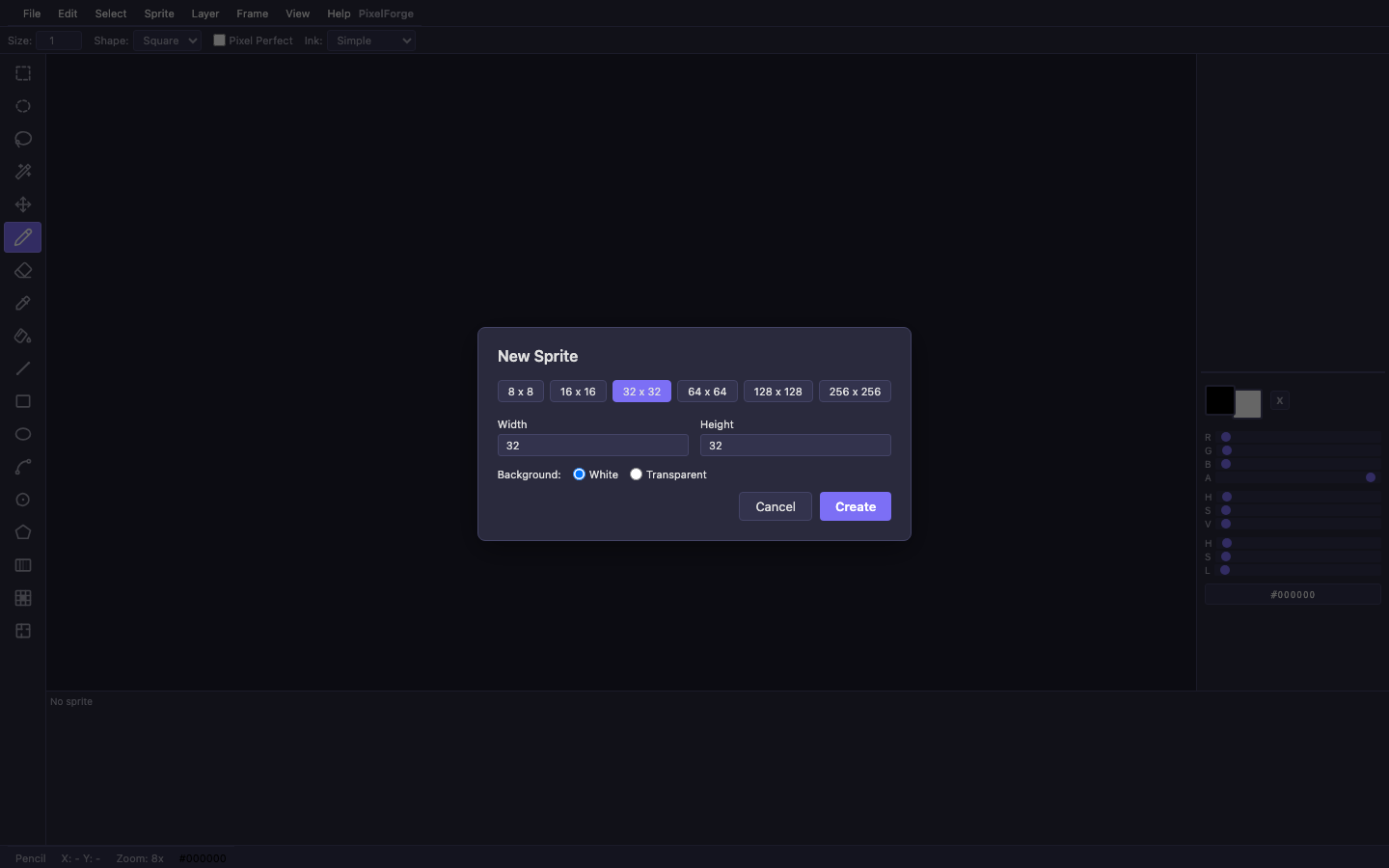The height and width of the screenshot is (868, 1389).
Task: Select the Move tool
Action: coord(23,204)
